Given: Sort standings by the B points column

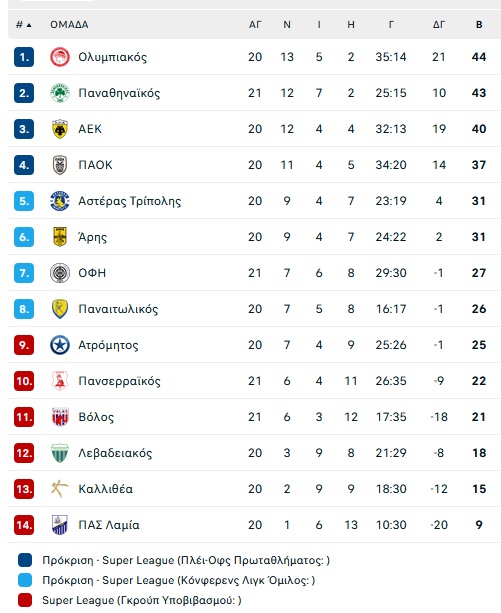Looking at the screenshot, I should point(479,25).
